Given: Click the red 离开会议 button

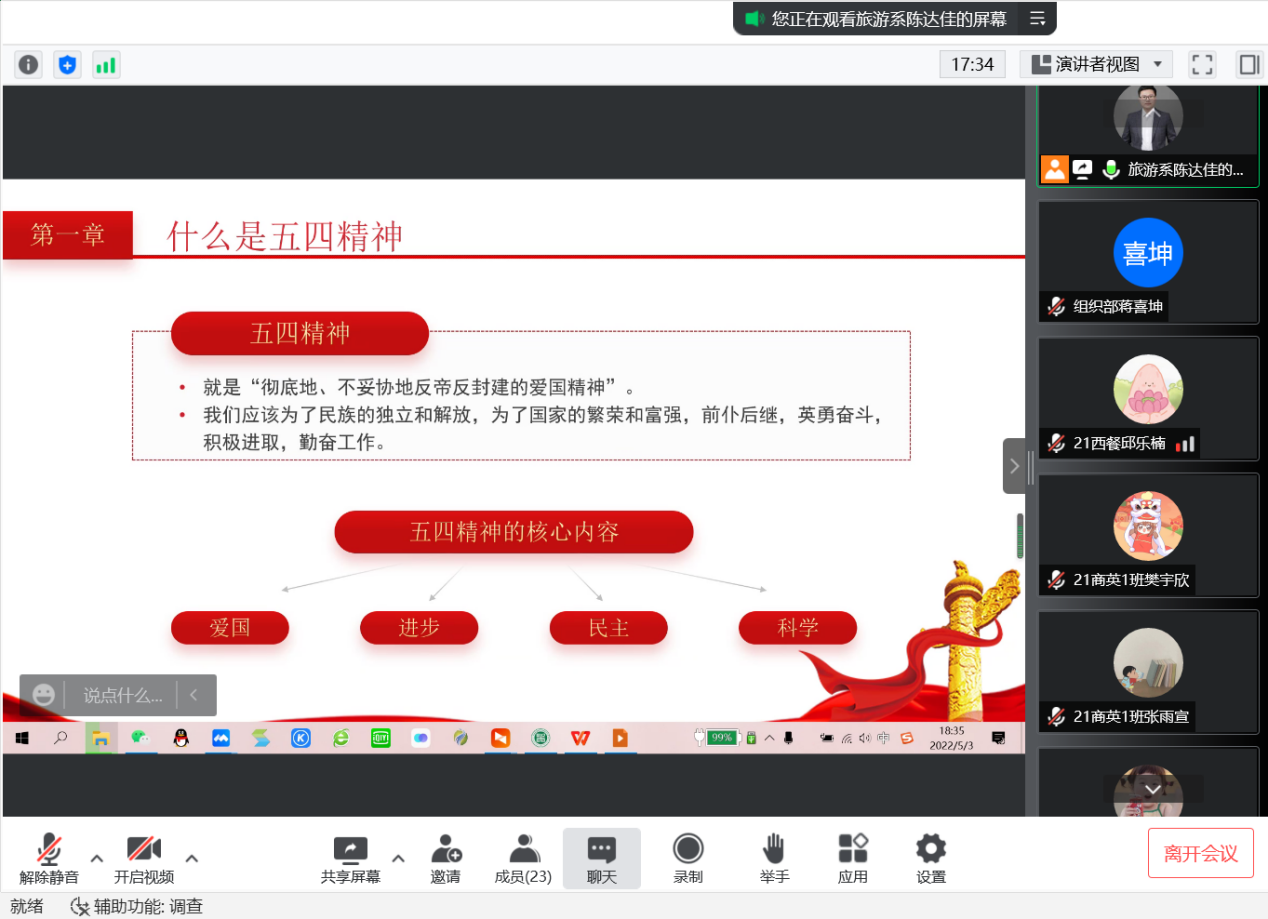Looking at the screenshot, I should point(1200,854).
